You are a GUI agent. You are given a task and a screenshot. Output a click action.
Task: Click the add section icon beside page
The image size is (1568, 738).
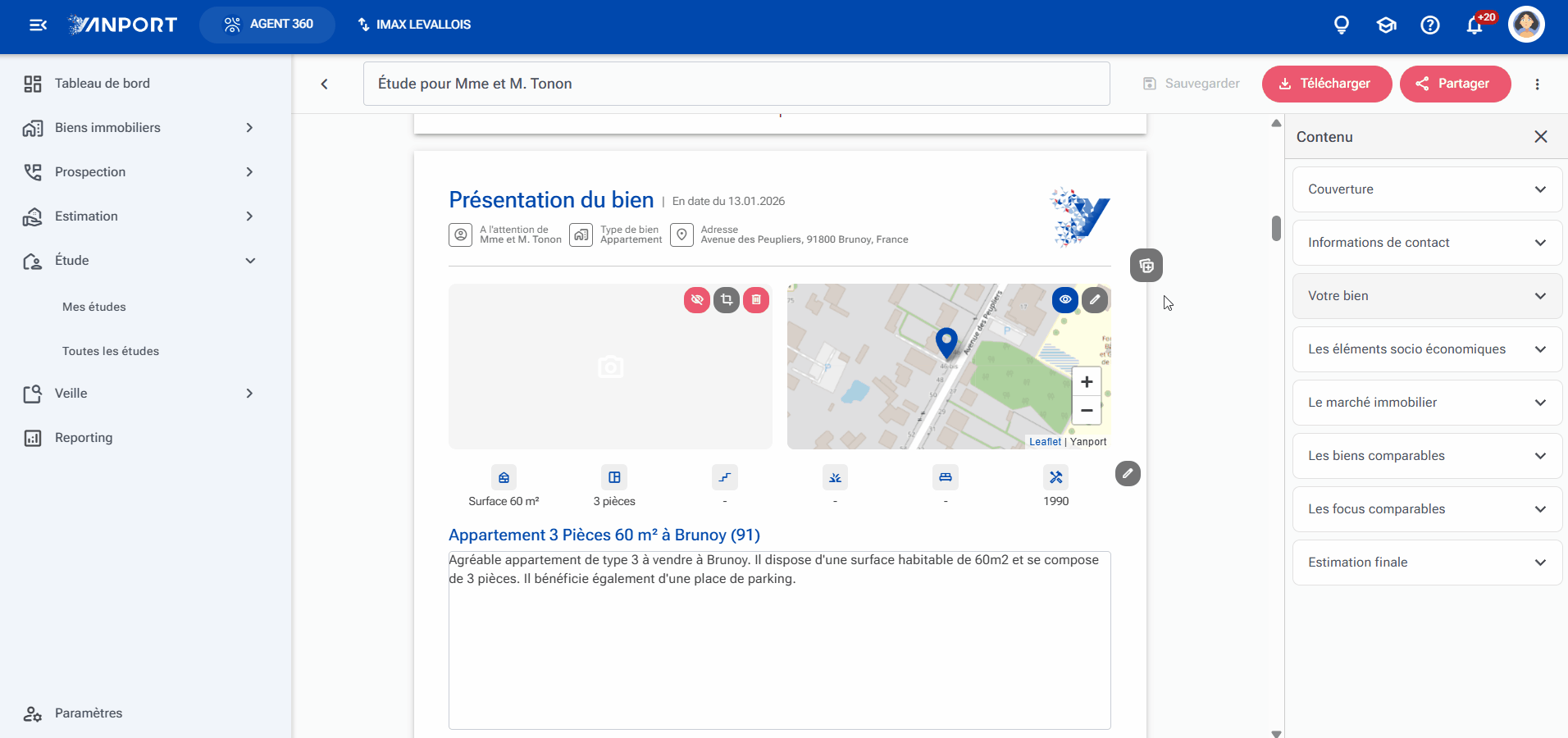1146,266
